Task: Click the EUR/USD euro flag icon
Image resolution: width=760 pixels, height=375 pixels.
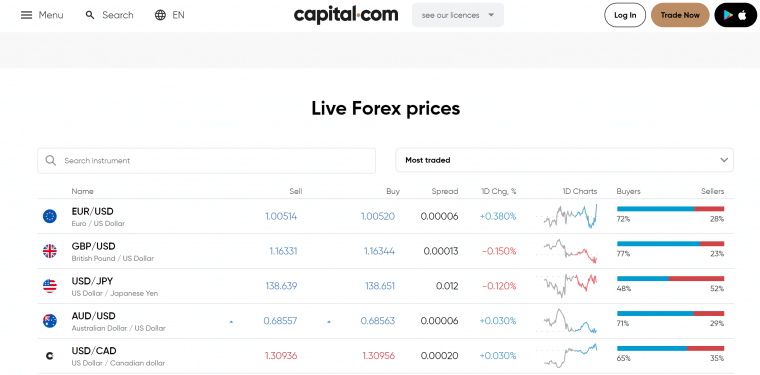Action: point(49,216)
